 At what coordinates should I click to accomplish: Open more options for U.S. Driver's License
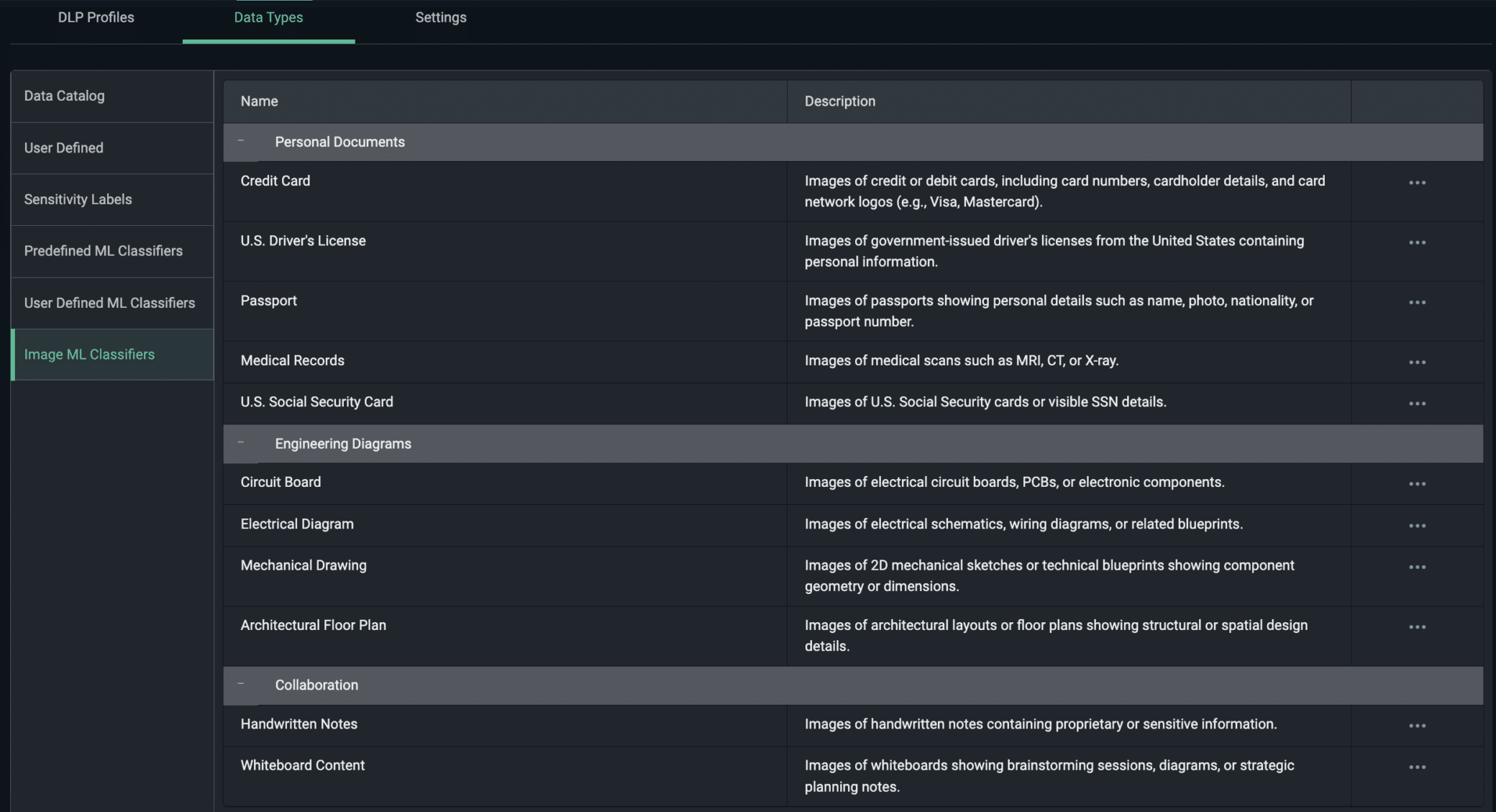(1417, 242)
